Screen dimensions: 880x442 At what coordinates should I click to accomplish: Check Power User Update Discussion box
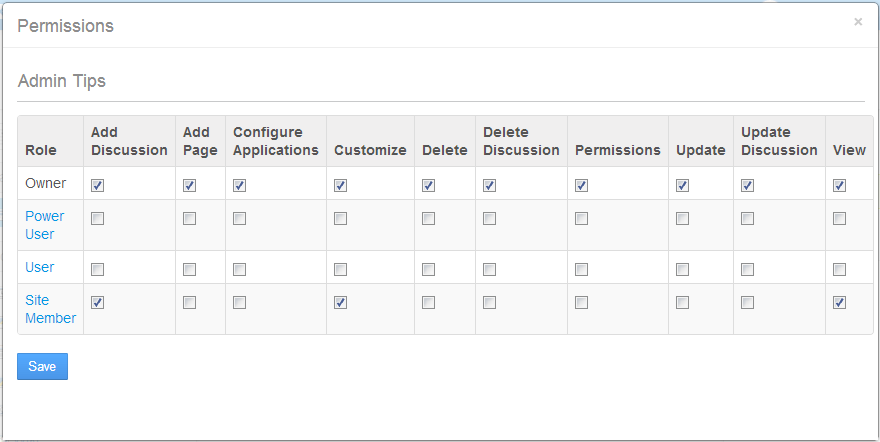coord(748,219)
